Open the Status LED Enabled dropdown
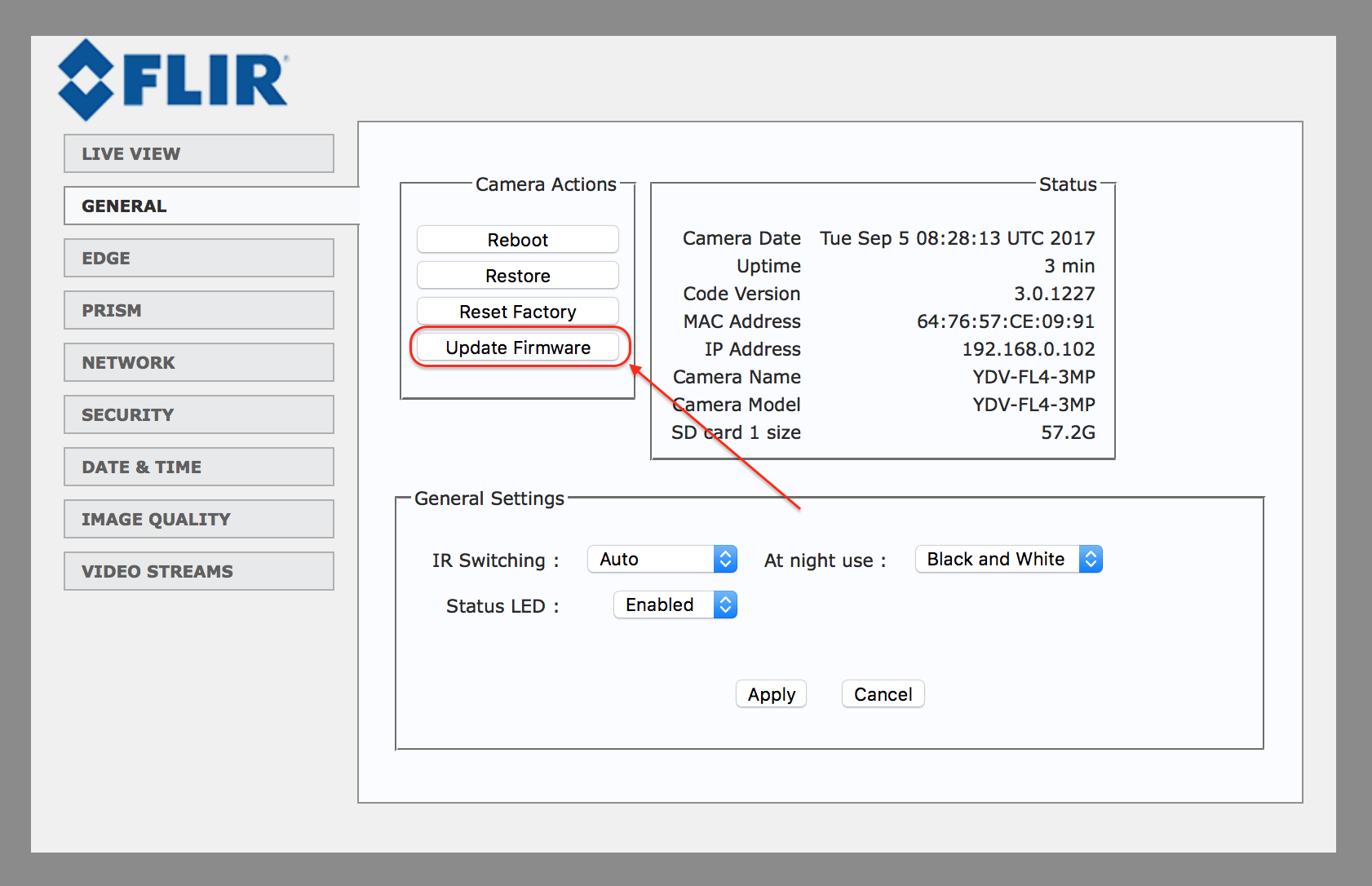Viewport: 1372px width, 886px height. 675,605
